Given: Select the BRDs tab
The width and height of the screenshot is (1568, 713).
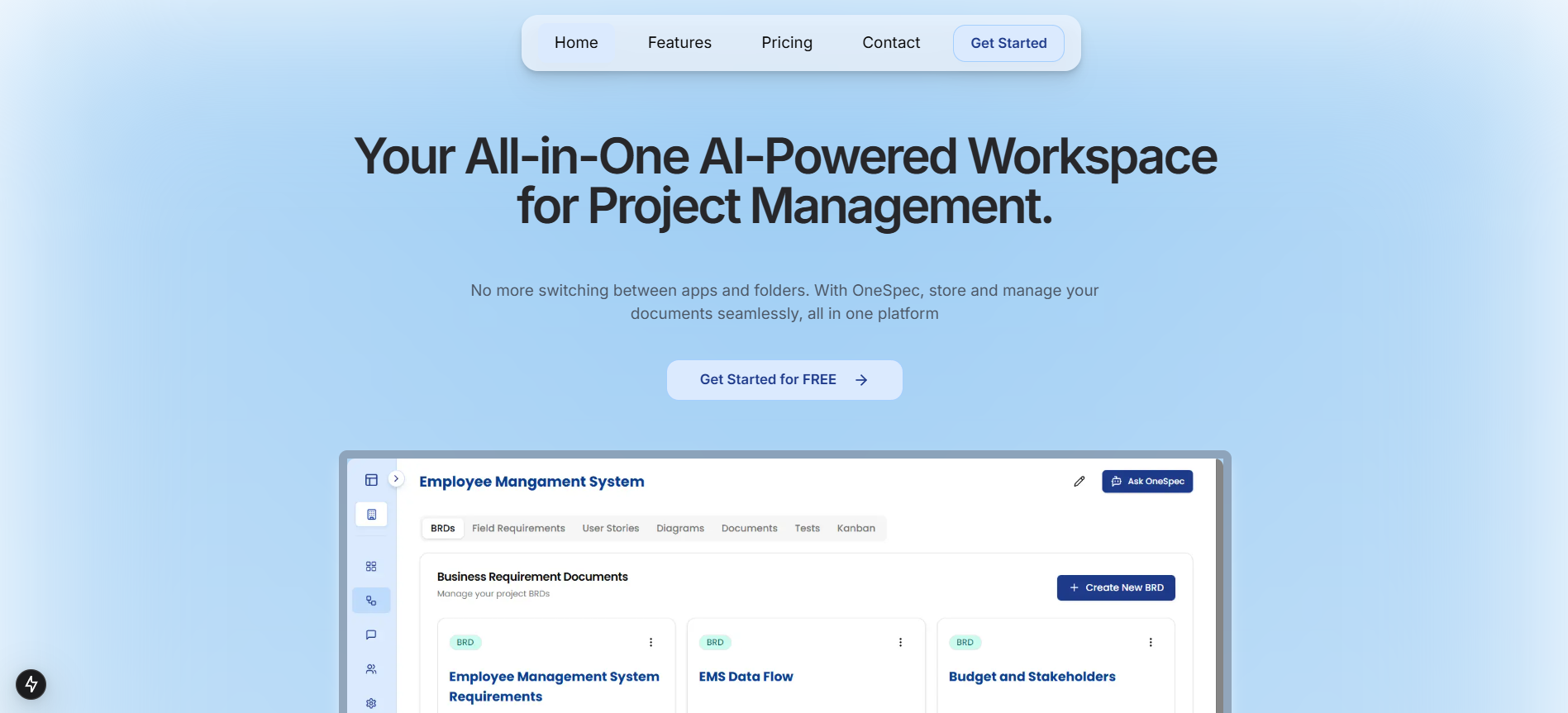Looking at the screenshot, I should [443, 529].
